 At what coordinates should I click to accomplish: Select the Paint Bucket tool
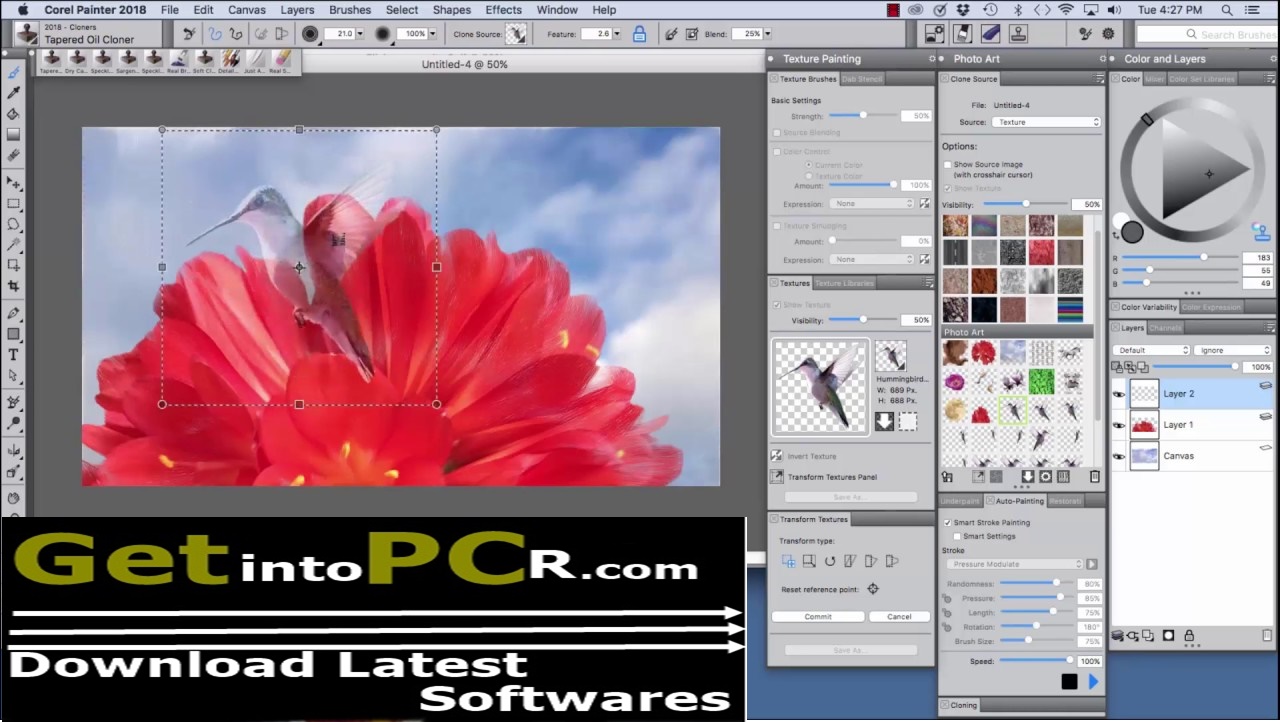pos(13,114)
